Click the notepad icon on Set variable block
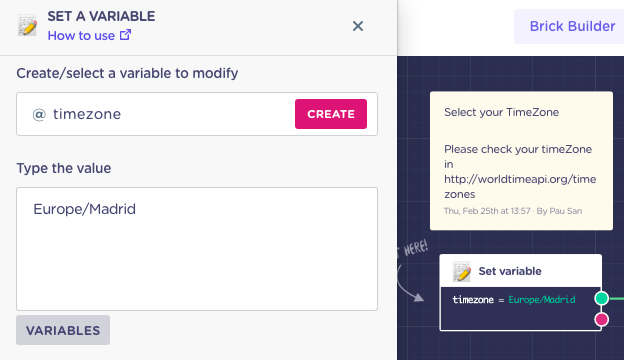624x360 pixels. [462, 272]
